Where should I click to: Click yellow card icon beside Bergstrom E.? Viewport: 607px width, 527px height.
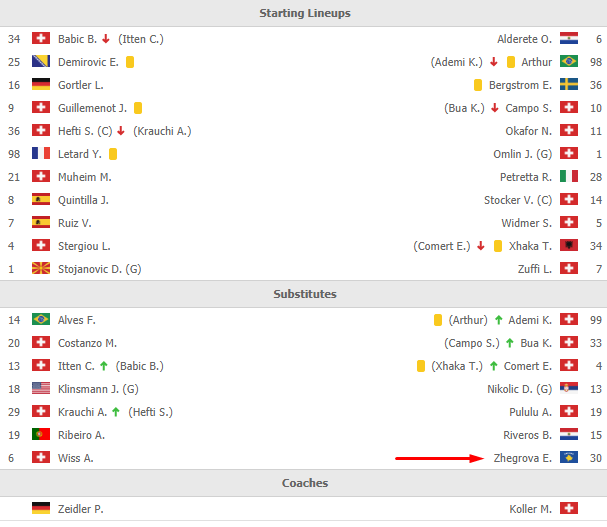click(478, 85)
